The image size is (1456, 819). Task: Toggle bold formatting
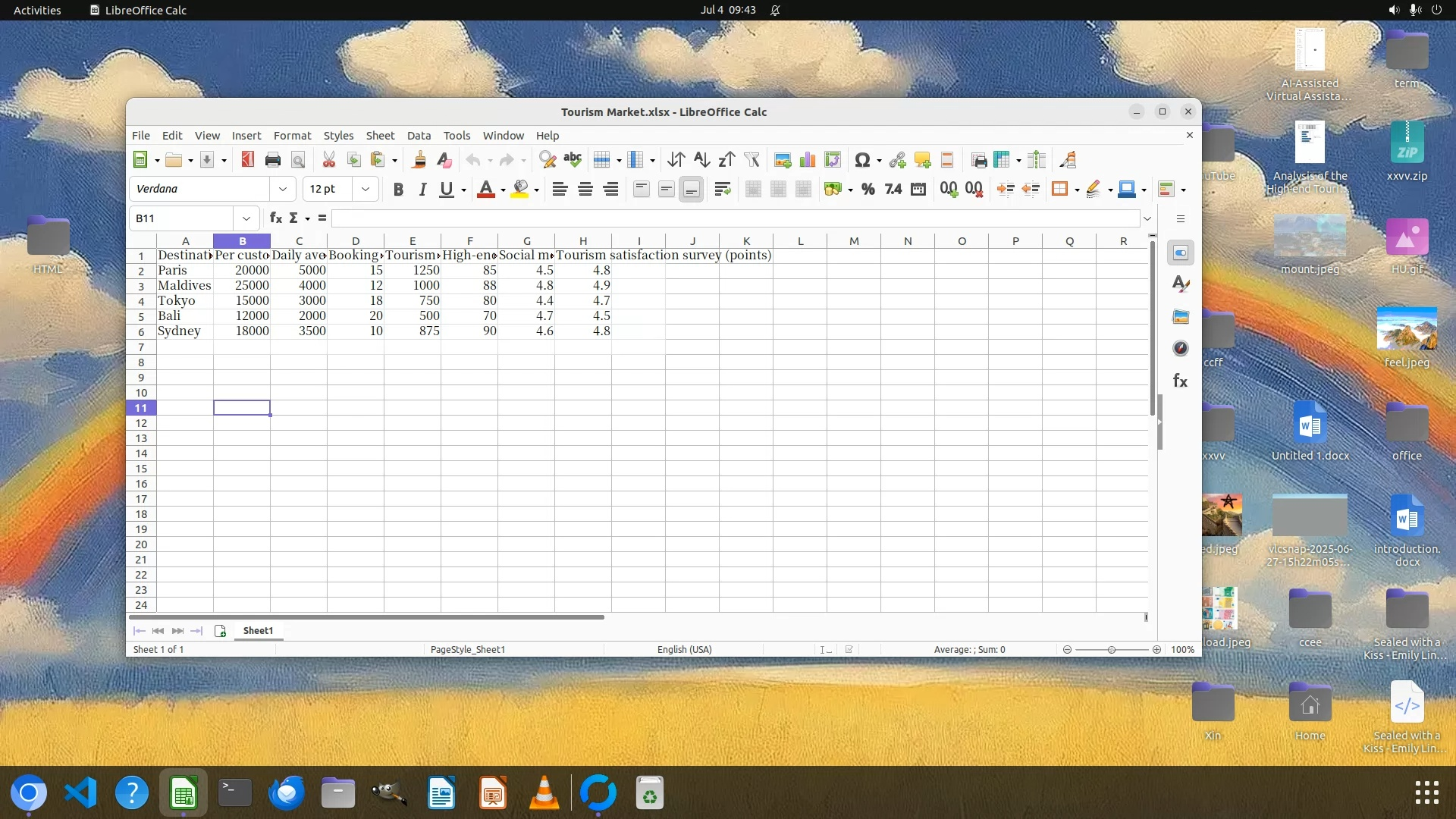pos(398,190)
